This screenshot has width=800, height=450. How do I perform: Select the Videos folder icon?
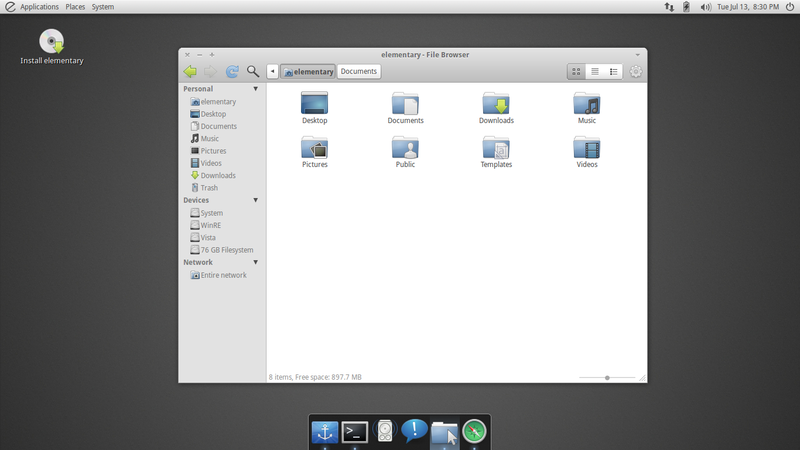coord(587,152)
